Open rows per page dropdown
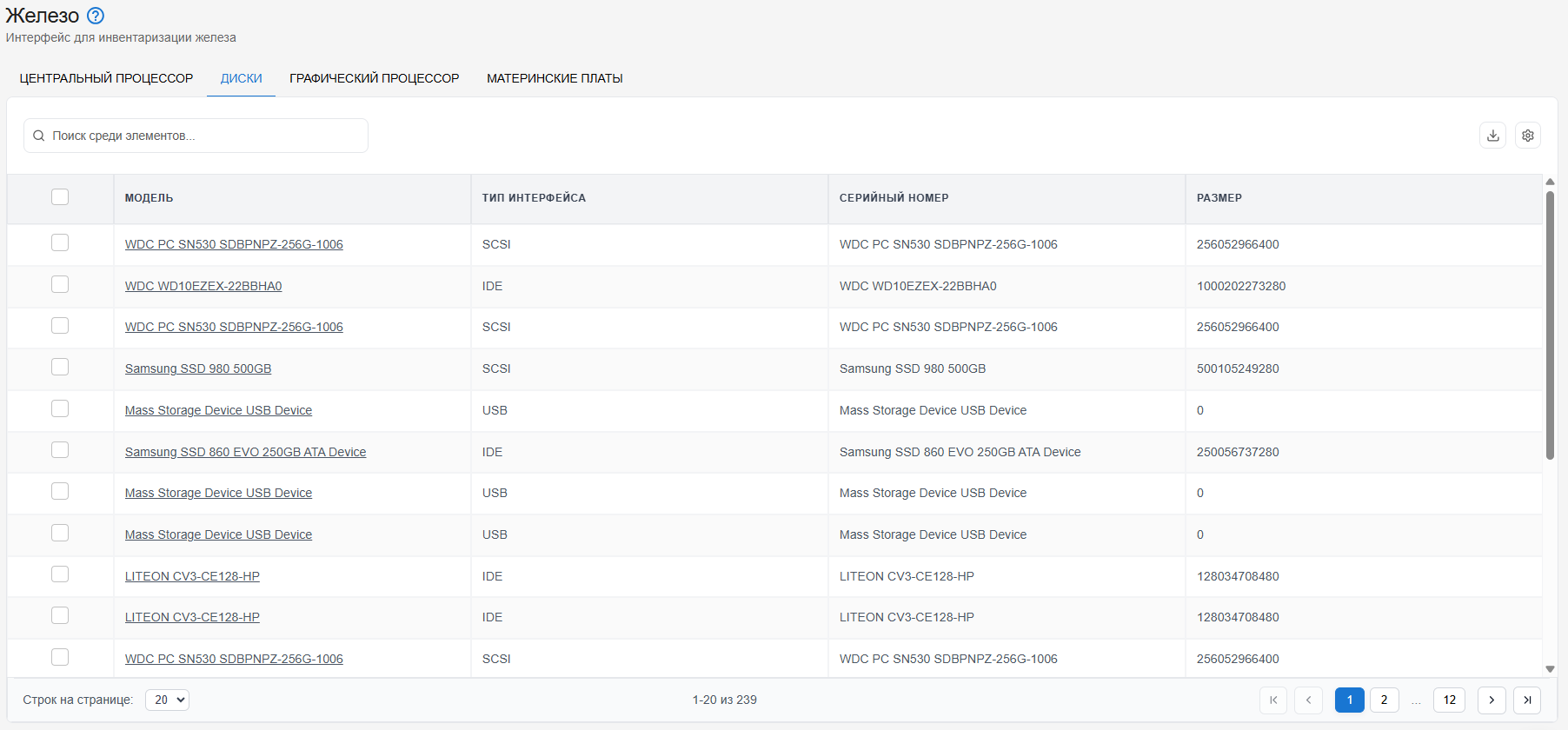Screen dimensions: 1568x730 tap(167, 700)
